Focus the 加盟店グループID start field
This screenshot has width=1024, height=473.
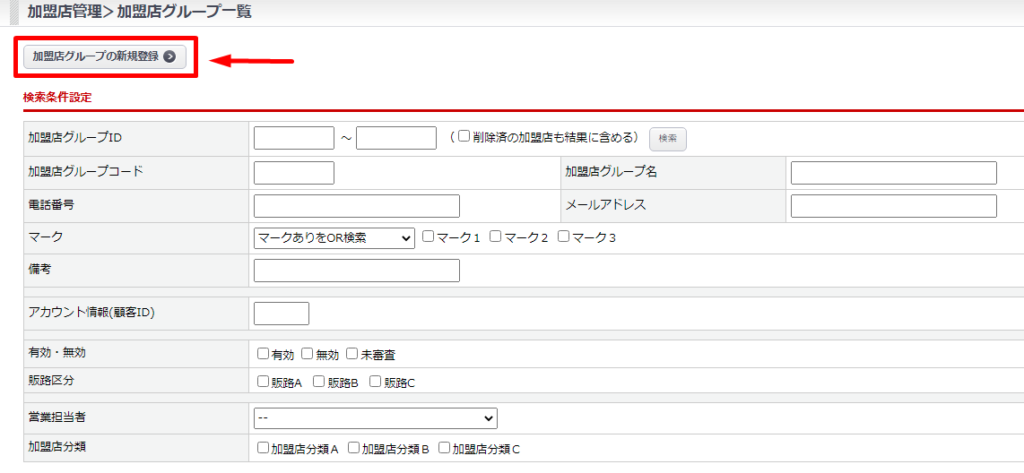click(x=294, y=138)
